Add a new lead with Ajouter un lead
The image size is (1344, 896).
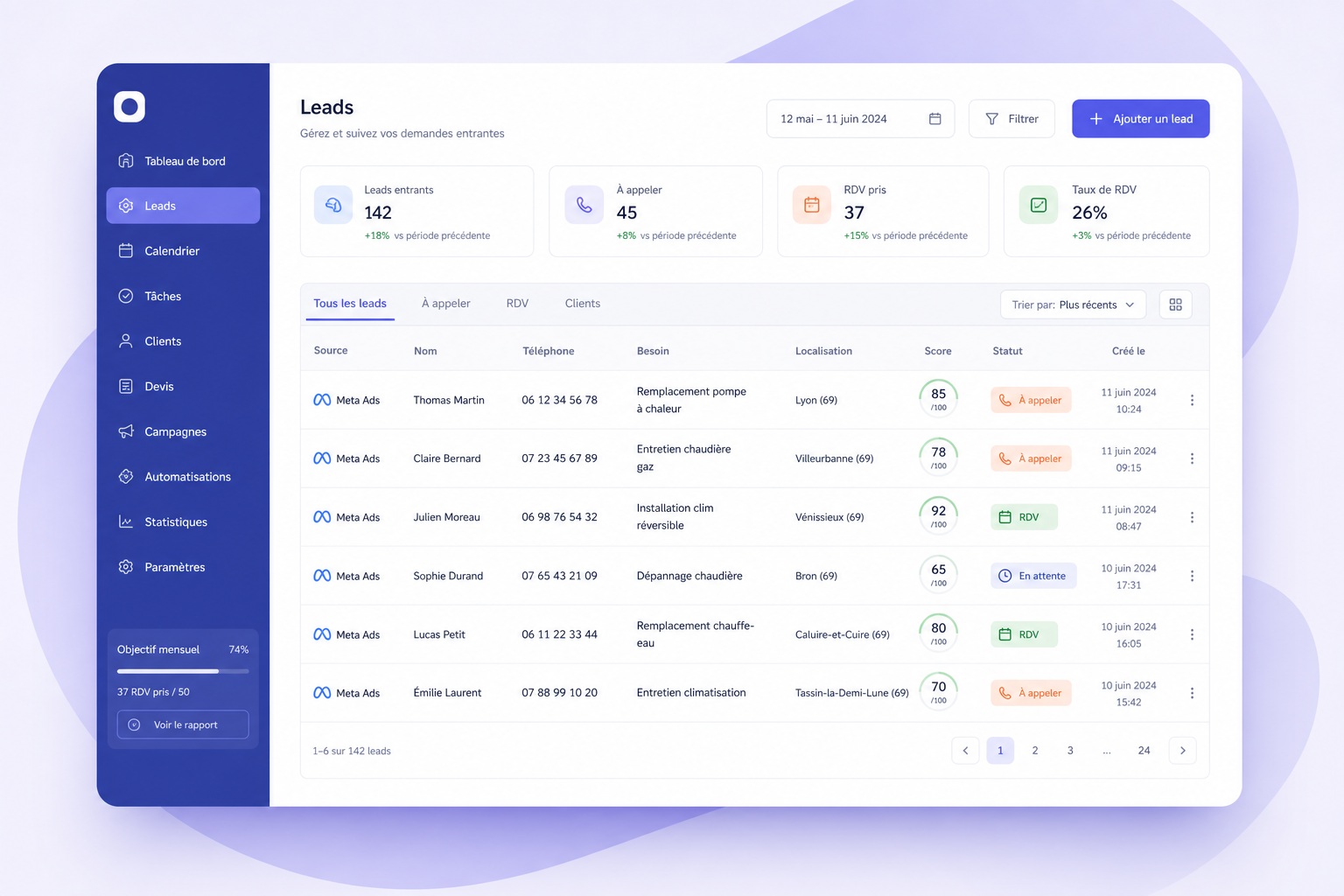pyautogui.click(x=1140, y=119)
